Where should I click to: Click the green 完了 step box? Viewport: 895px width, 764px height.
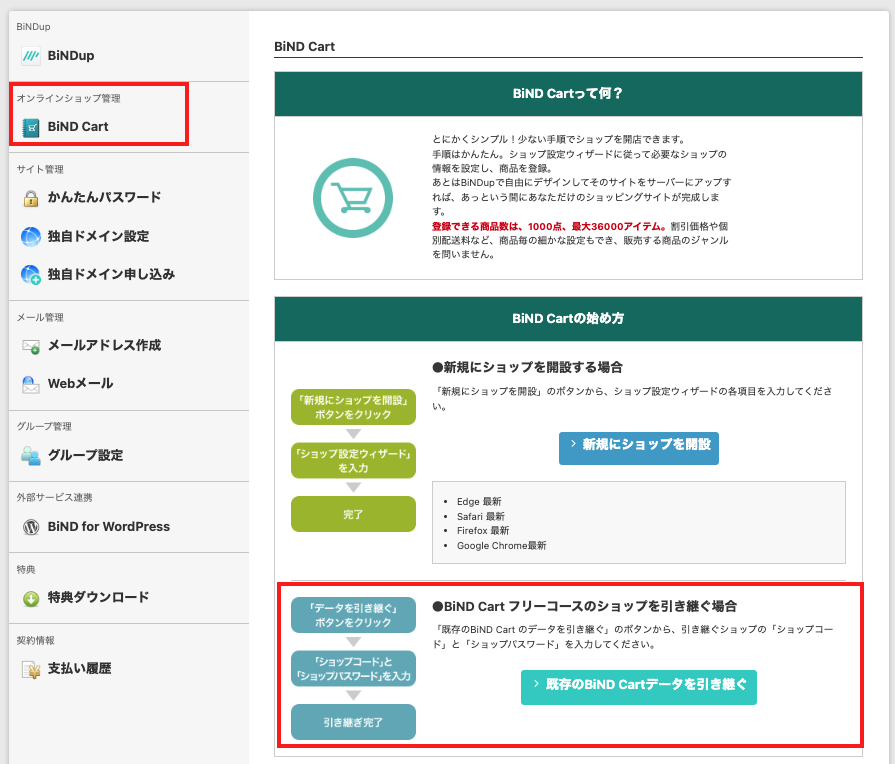click(x=353, y=514)
